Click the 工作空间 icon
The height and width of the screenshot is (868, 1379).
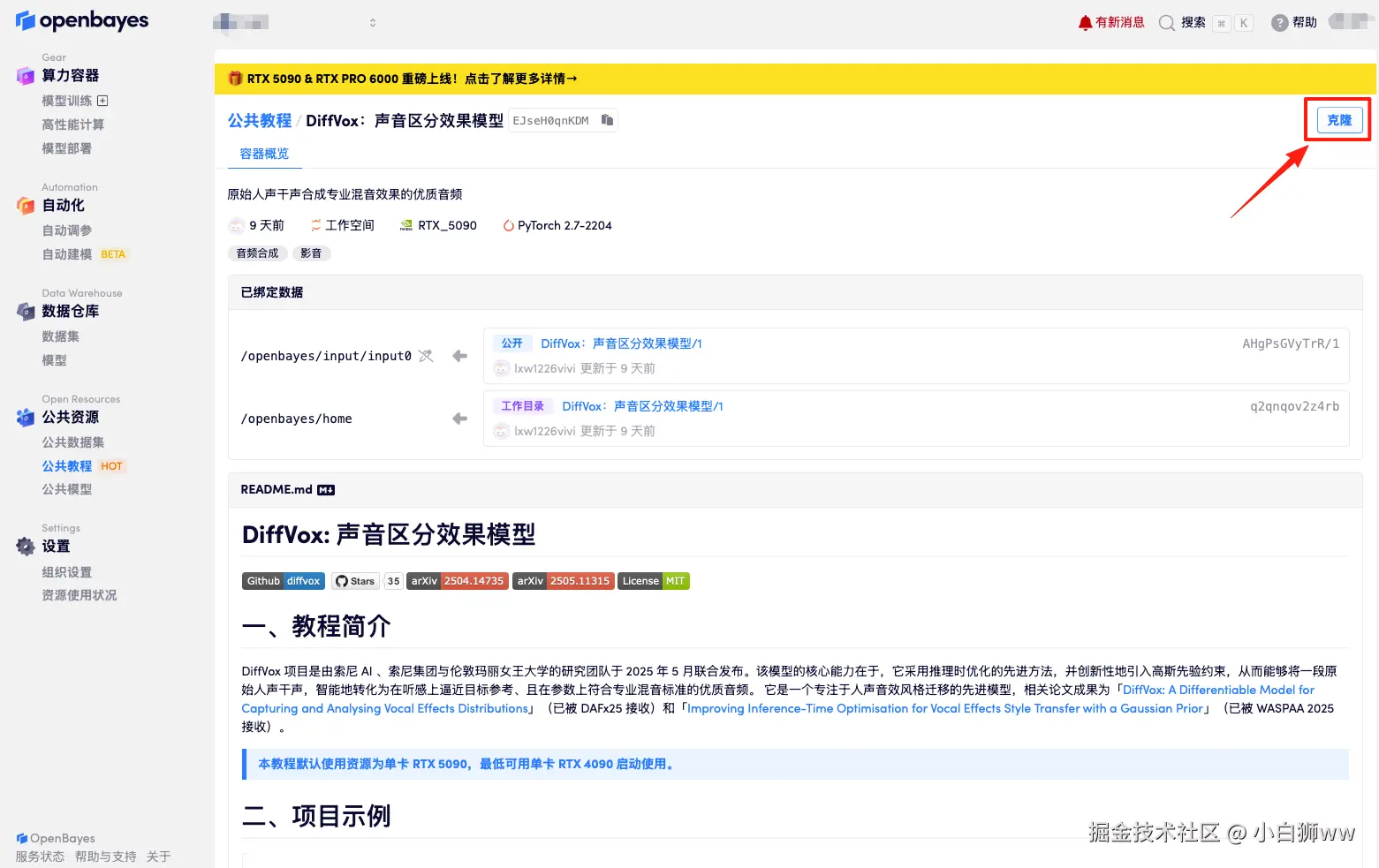316,226
